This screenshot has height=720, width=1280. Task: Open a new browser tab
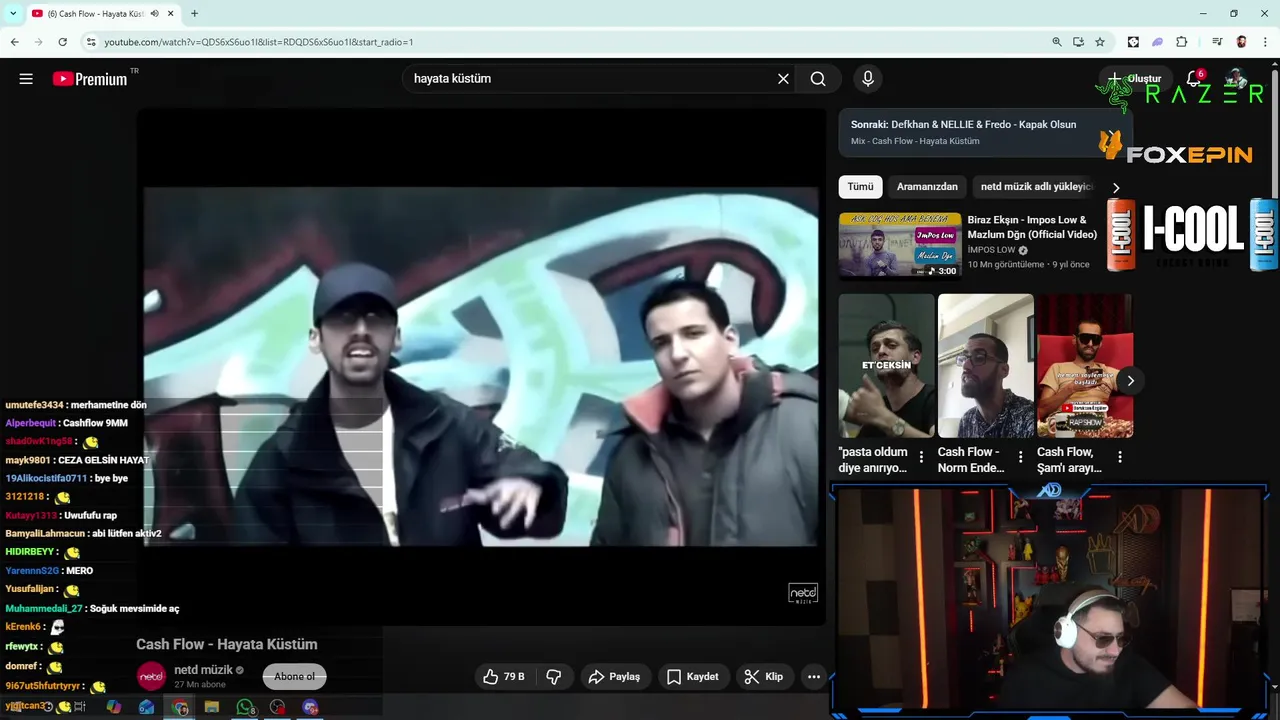pyautogui.click(x=194, y=14)
